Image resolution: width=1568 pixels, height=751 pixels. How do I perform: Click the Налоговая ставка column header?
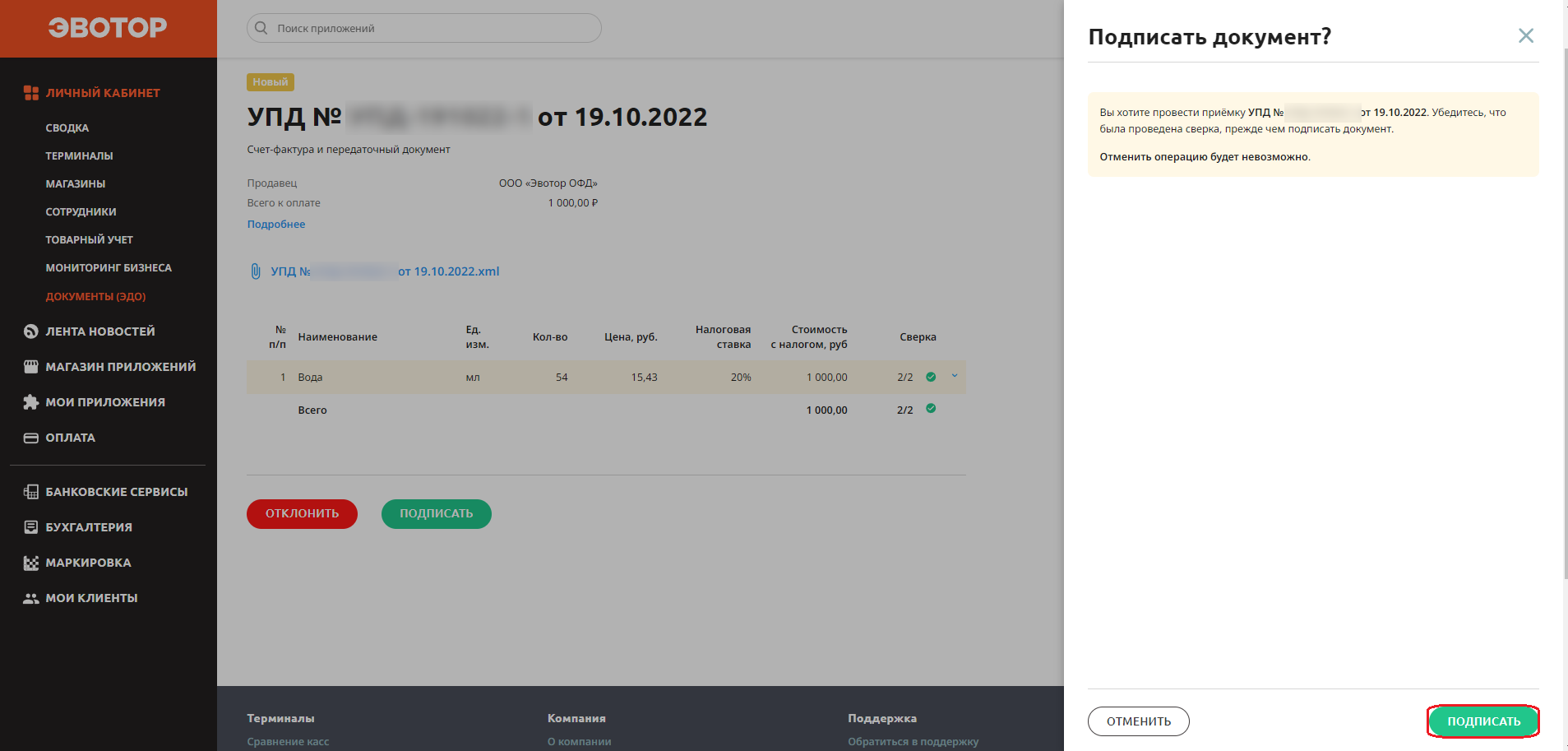(x=723, y=337)
